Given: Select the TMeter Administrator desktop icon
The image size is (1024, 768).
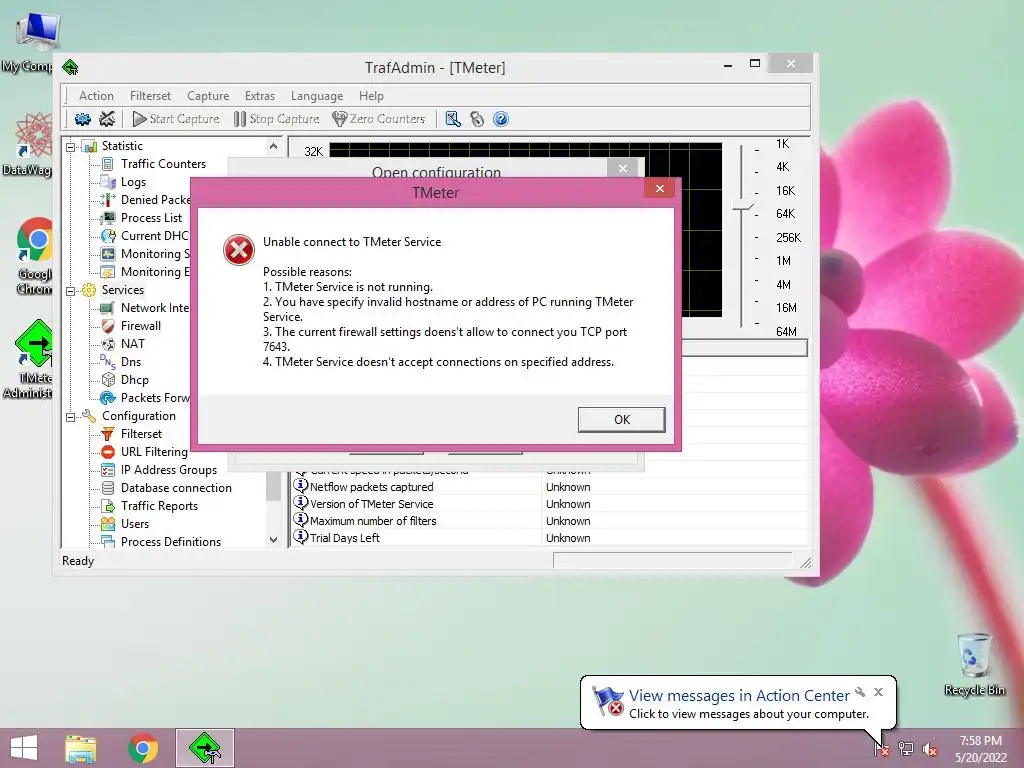Looking at the screenshot, I should 29,359.
